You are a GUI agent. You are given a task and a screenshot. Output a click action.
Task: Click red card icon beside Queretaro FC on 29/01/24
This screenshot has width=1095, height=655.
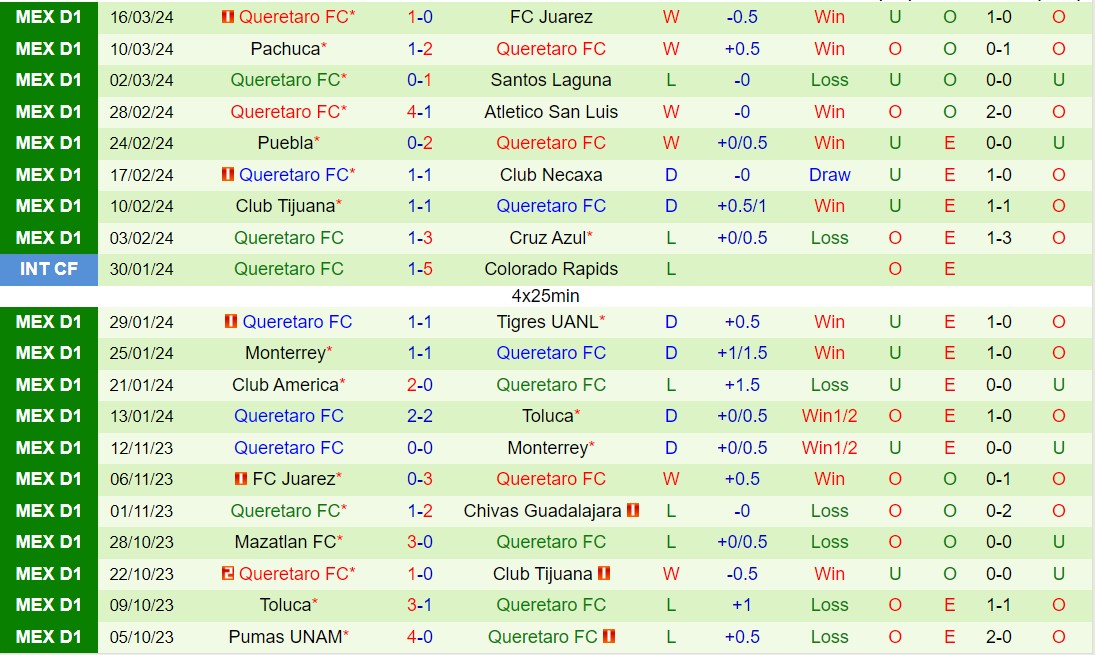pyautogui.click(x=231, y=322)
